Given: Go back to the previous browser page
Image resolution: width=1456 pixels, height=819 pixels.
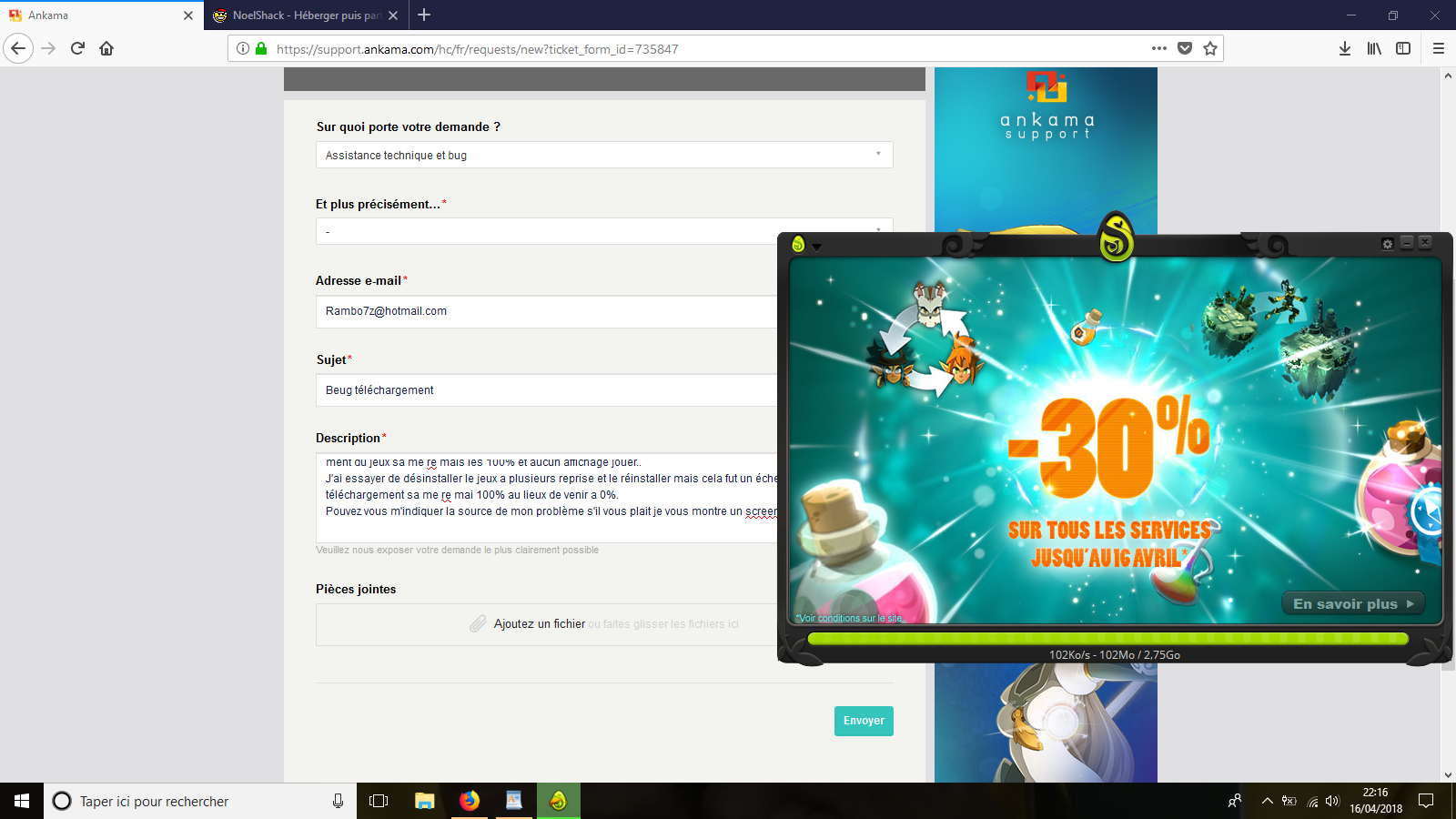Looking at the screenshot, I should (18, 48).
